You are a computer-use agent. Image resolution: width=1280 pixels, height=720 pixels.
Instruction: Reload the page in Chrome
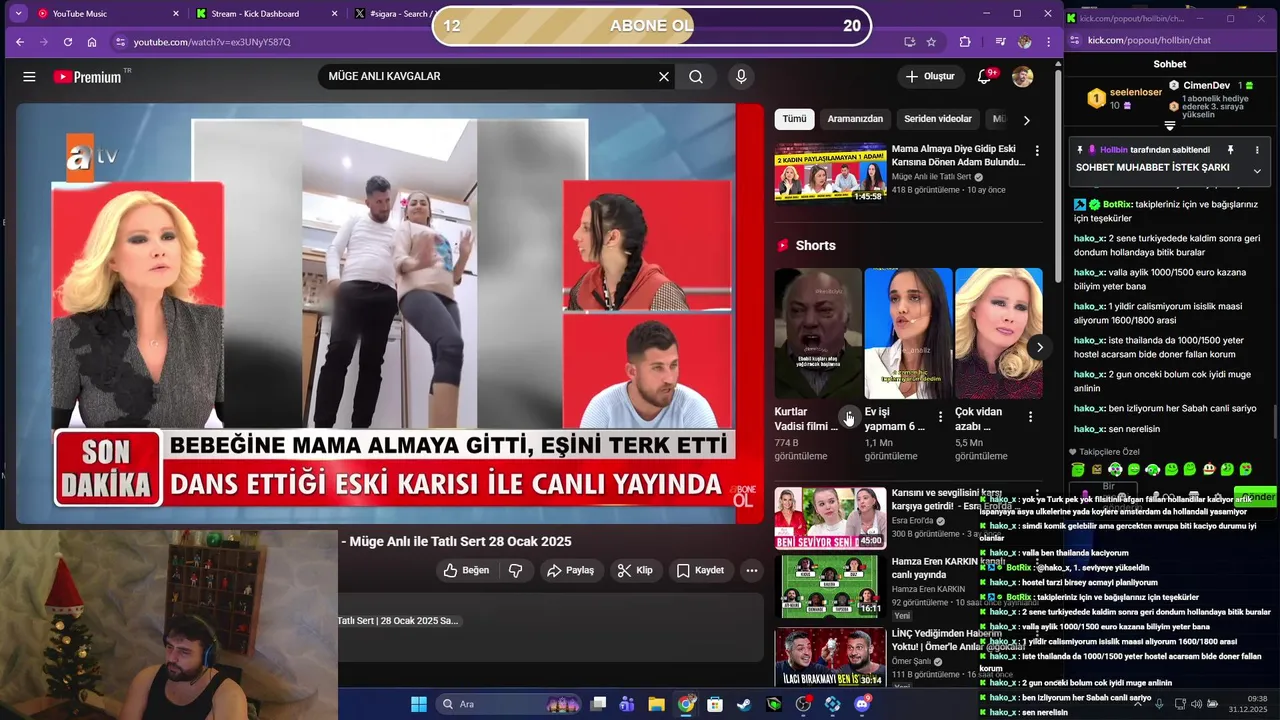[68, 42]
